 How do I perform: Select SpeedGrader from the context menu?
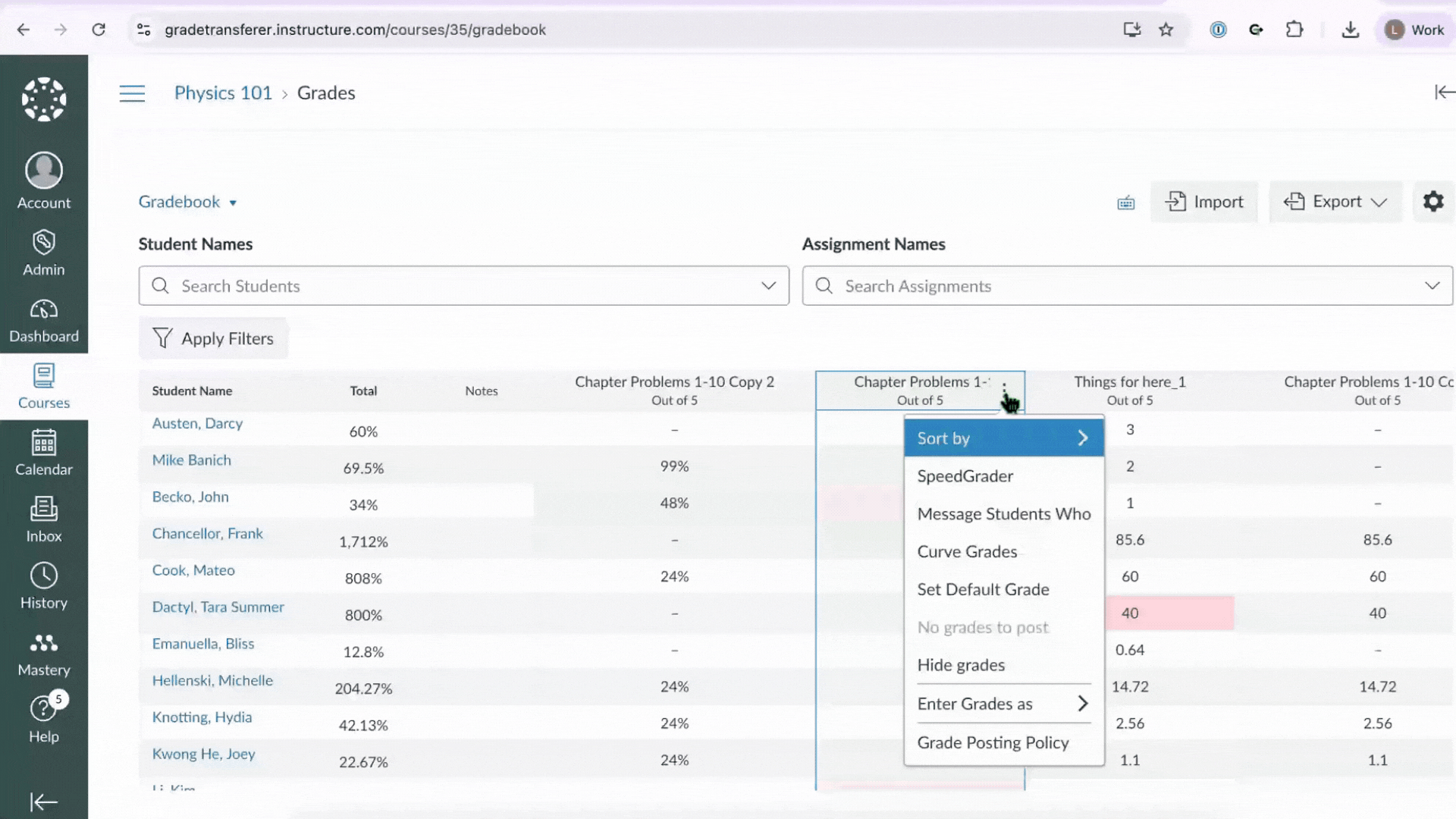point(965,476)
